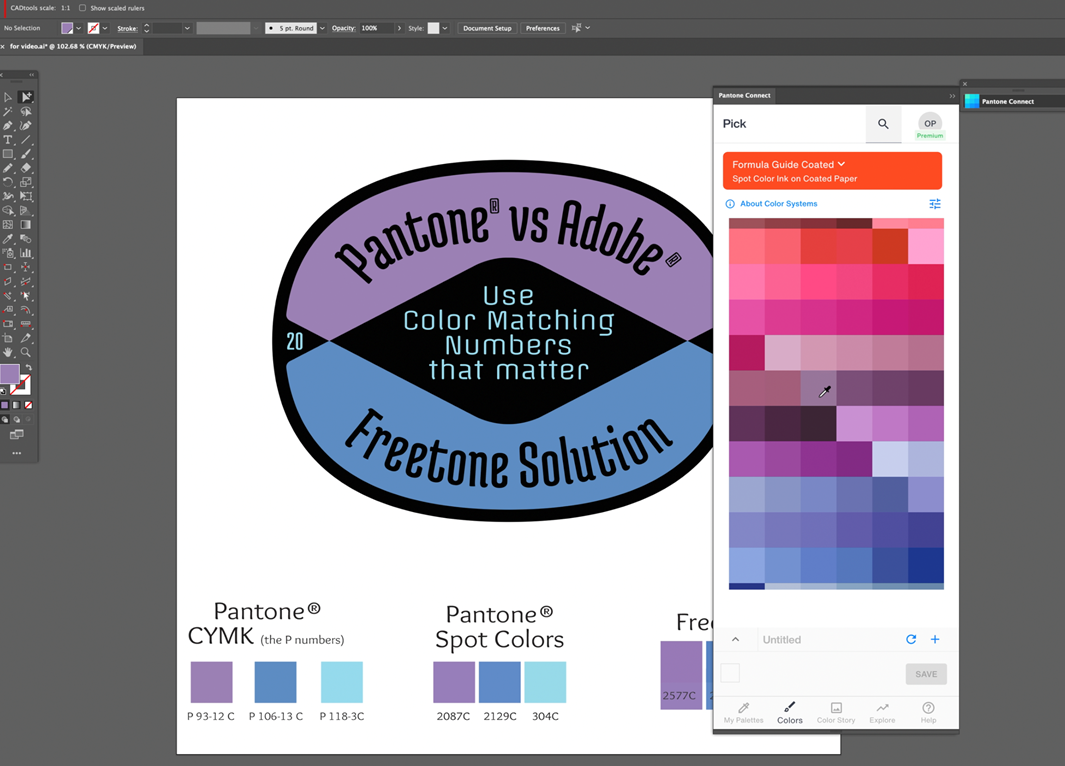Select the Selection arrow tool
The image size is (1065, 766).
(x=7, y=96)
